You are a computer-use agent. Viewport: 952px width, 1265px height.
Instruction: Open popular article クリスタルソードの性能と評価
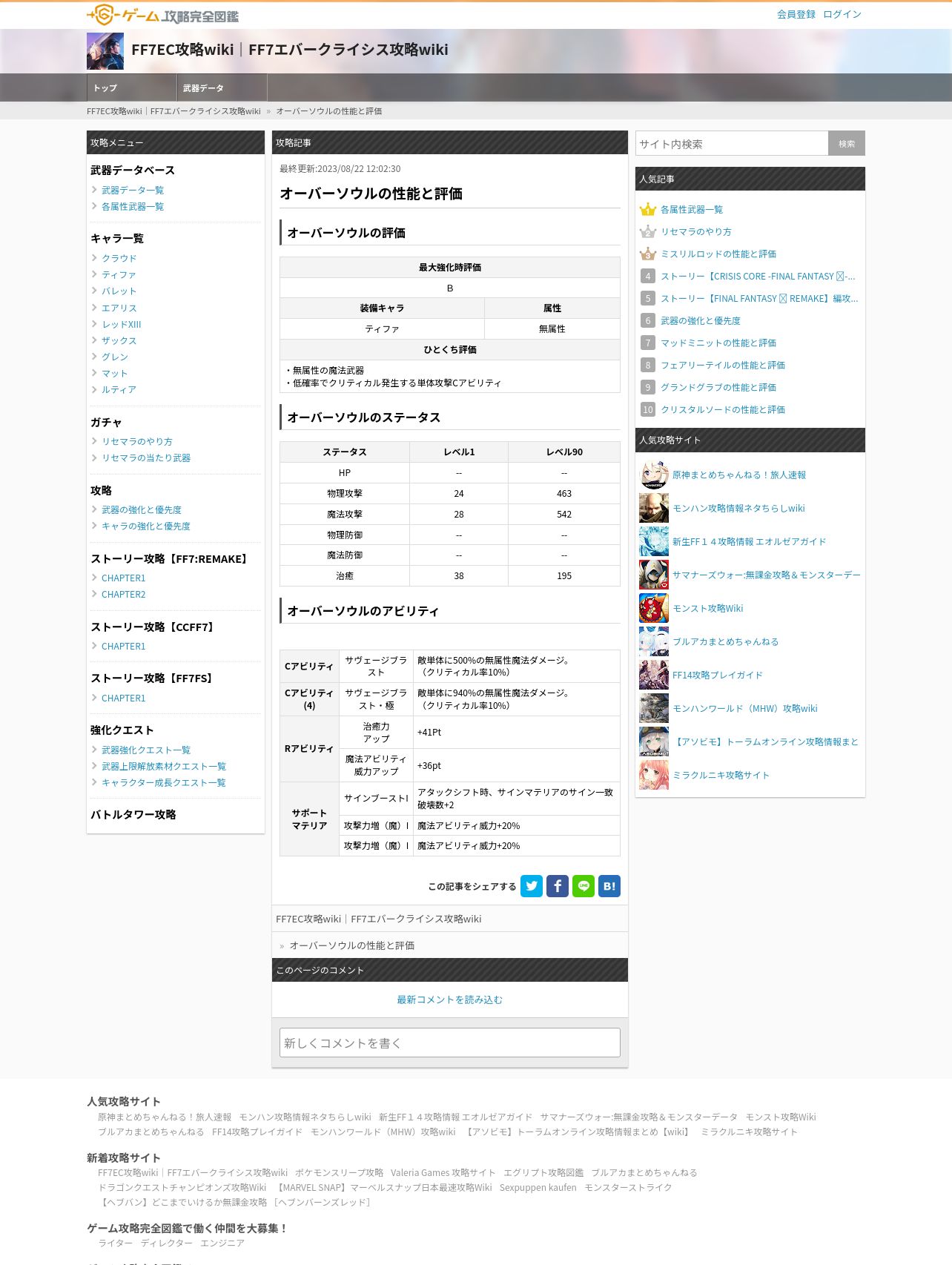coord(723,409)
